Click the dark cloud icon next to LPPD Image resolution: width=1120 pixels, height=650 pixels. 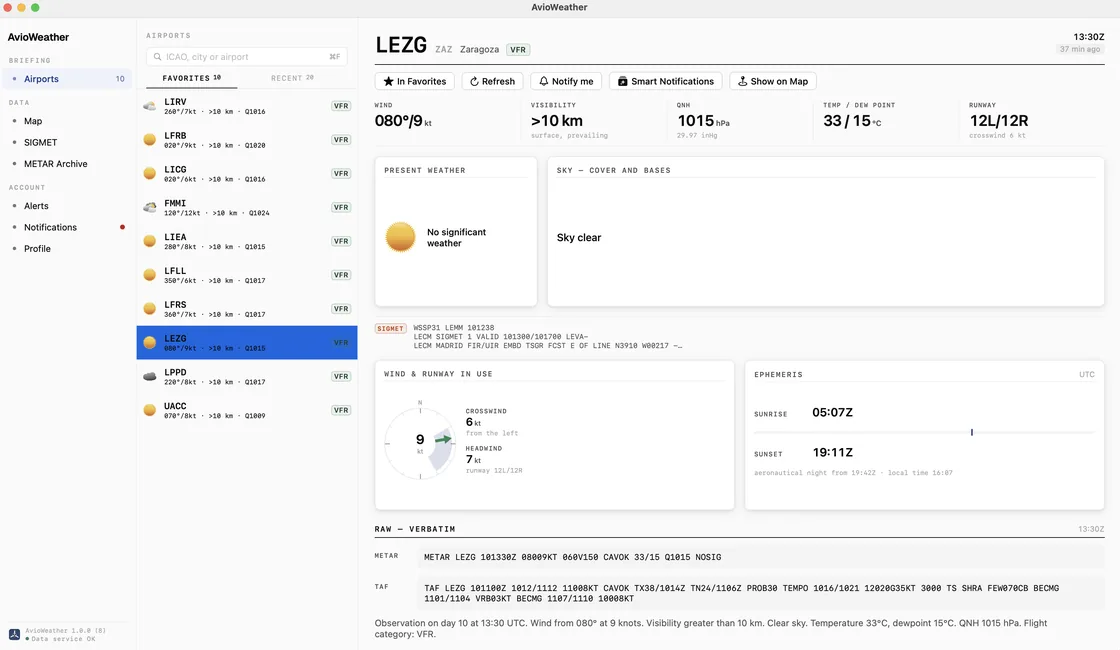(x=150, y=376)
